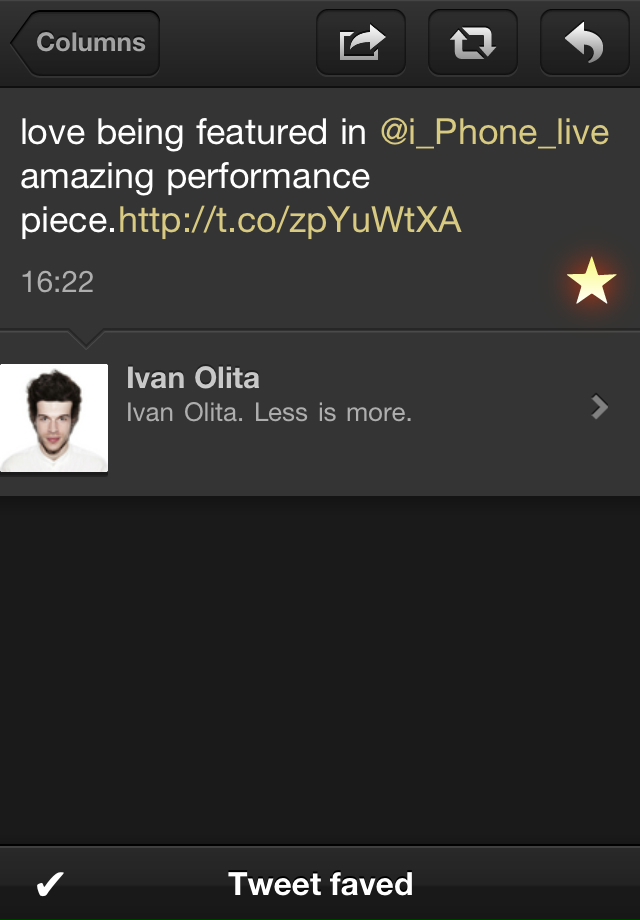Image resolution: width=640 pixels, height=920 pixels.
Task: Tap the 'Less is more' bio line
Action: point(269,413)
